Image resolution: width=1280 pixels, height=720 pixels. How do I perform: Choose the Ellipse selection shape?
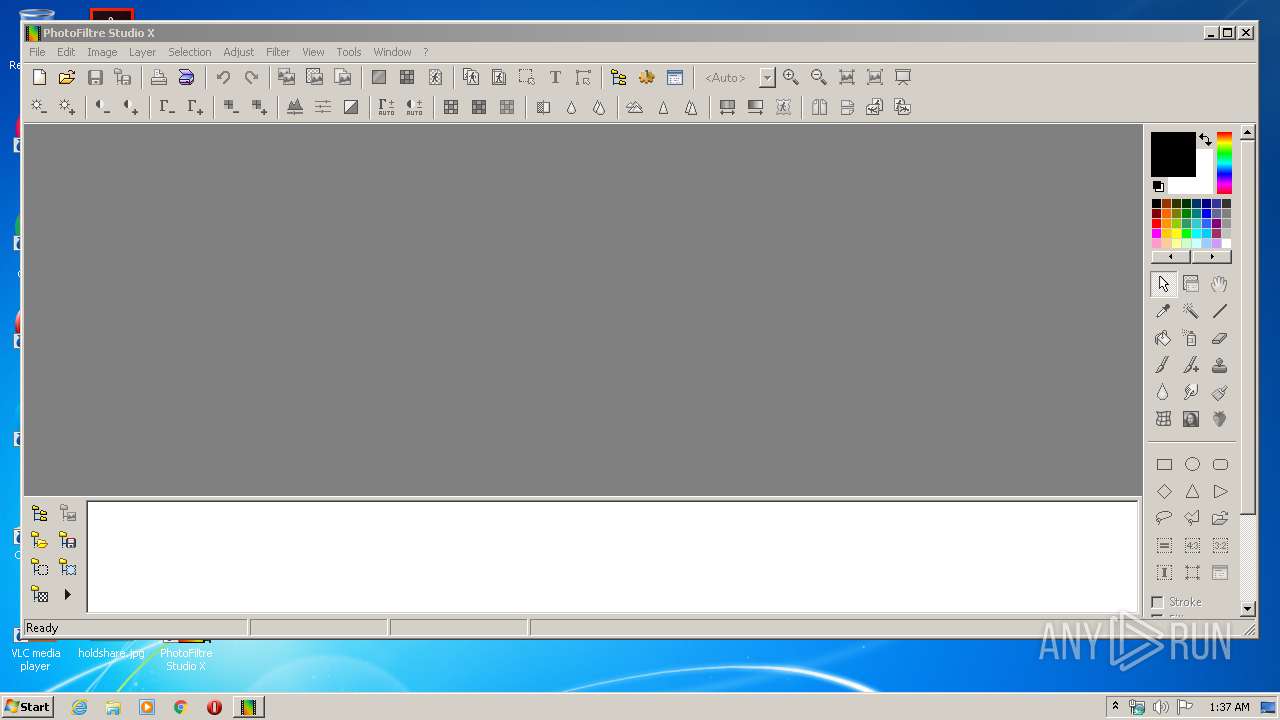[1192, 464]
